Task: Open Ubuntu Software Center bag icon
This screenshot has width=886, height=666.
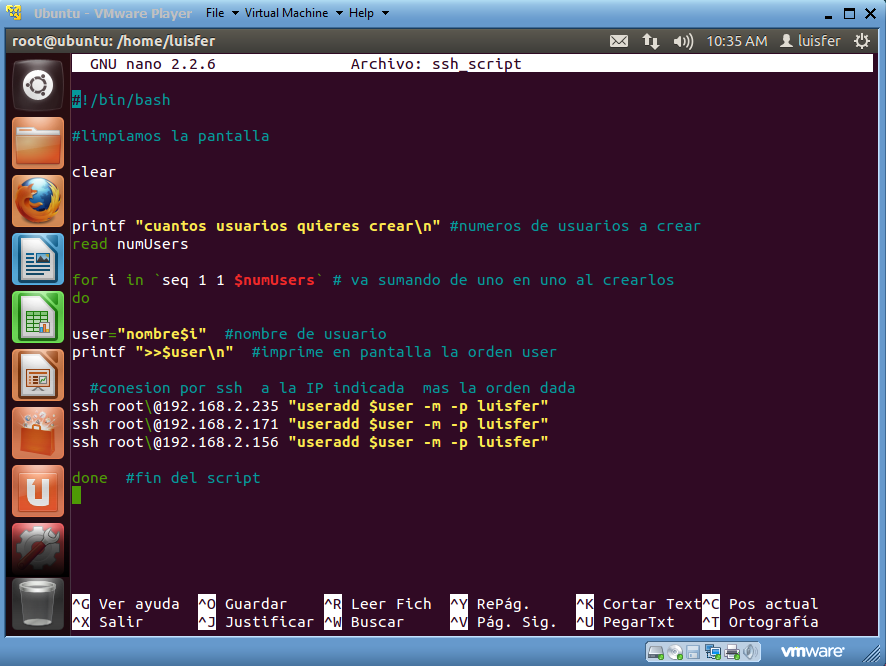Action: pos(37,433)
